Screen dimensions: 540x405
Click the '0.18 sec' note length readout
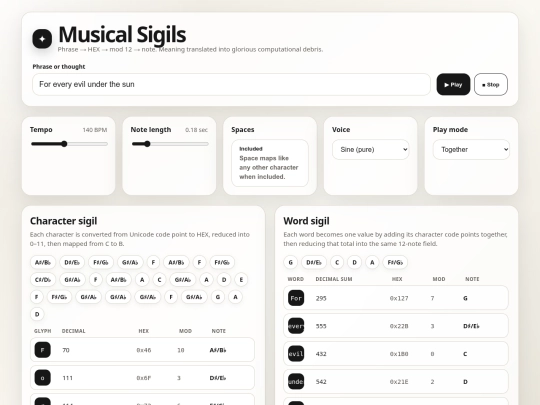tap(196, 130)
